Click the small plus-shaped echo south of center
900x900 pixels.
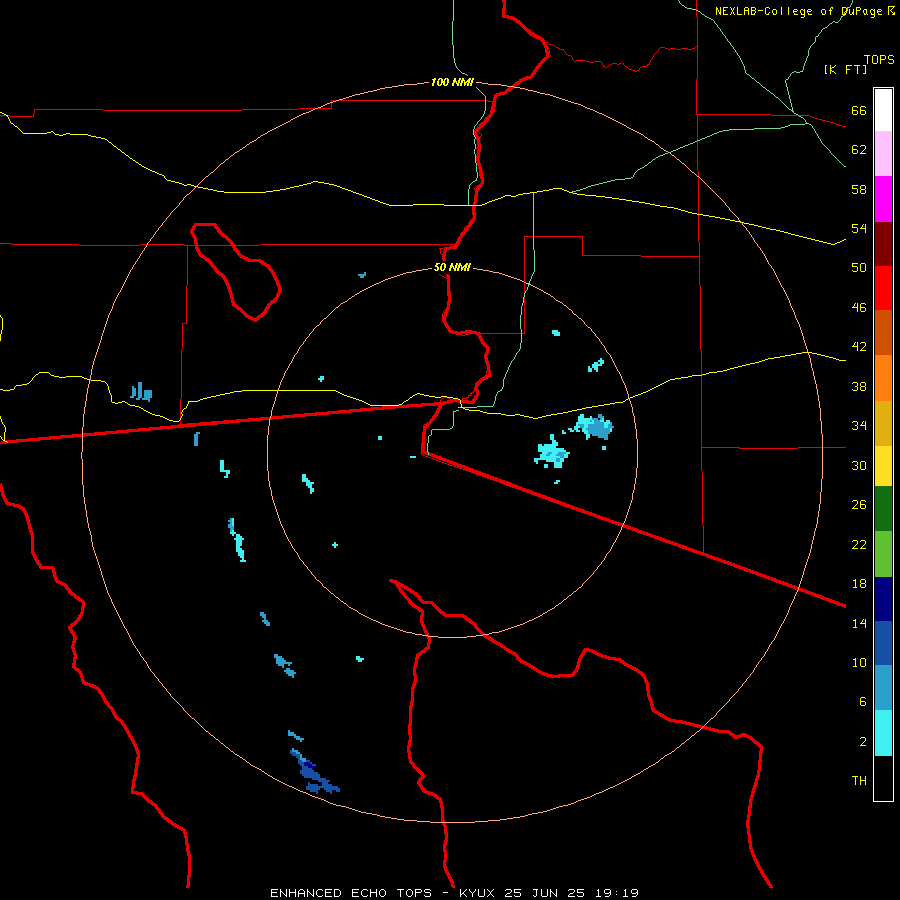point(335,545)
